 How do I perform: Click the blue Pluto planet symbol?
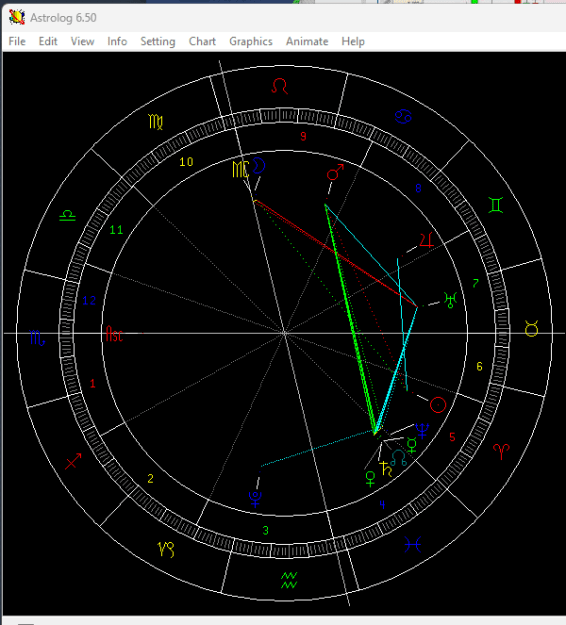coord(255,499)
